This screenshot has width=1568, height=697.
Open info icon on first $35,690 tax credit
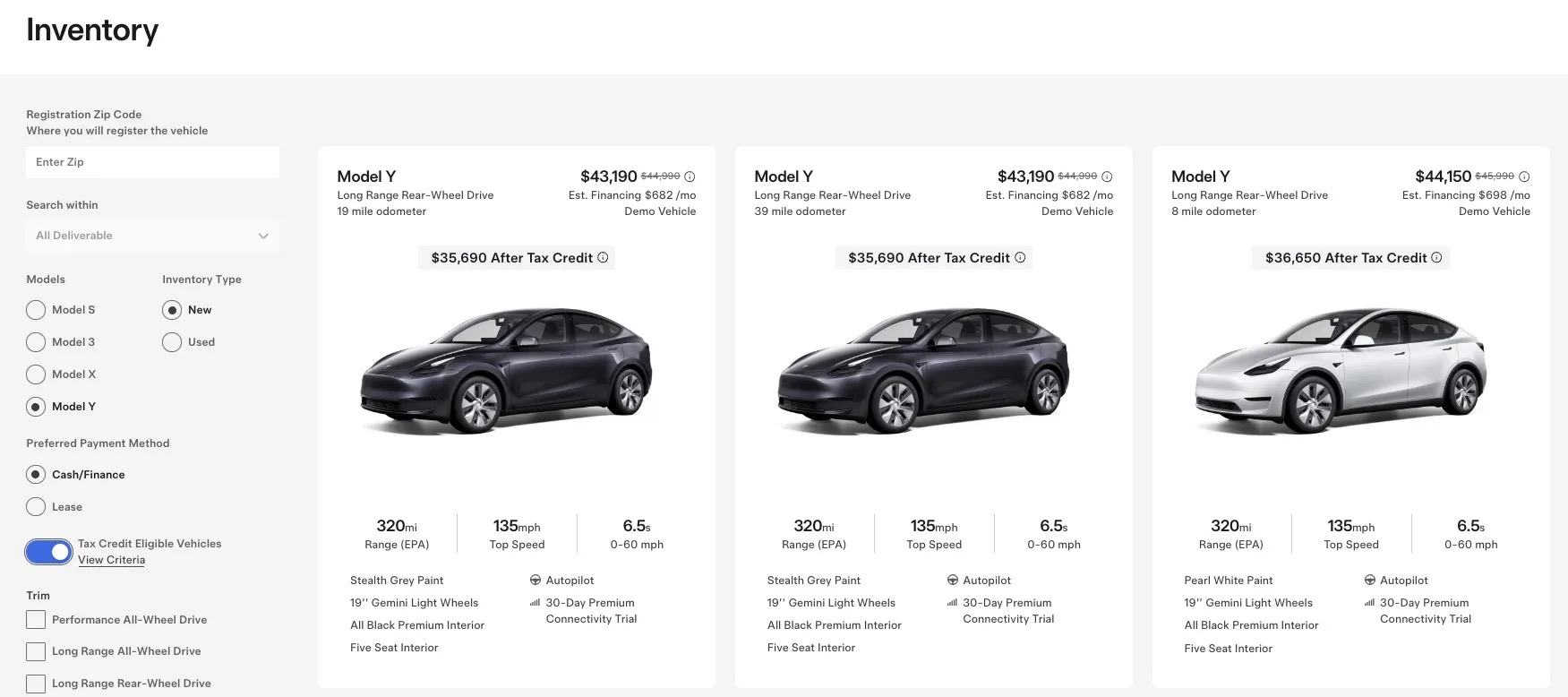coord(603,258)
